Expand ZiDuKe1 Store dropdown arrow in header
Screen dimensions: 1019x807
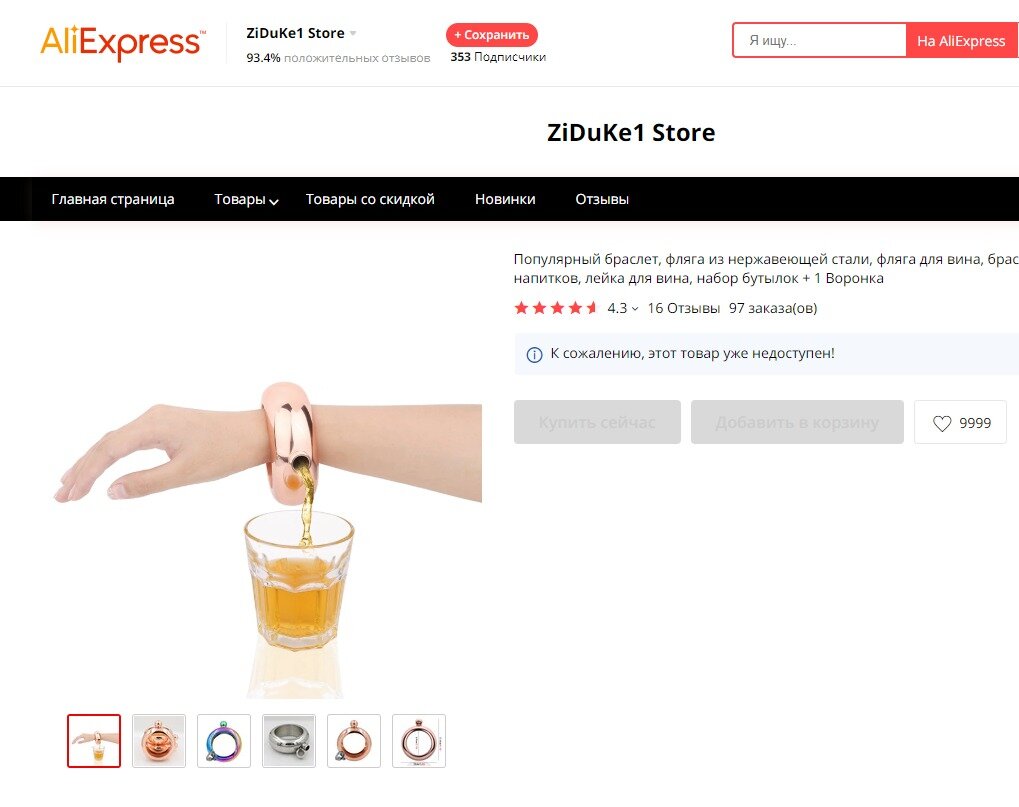[353, 33]
